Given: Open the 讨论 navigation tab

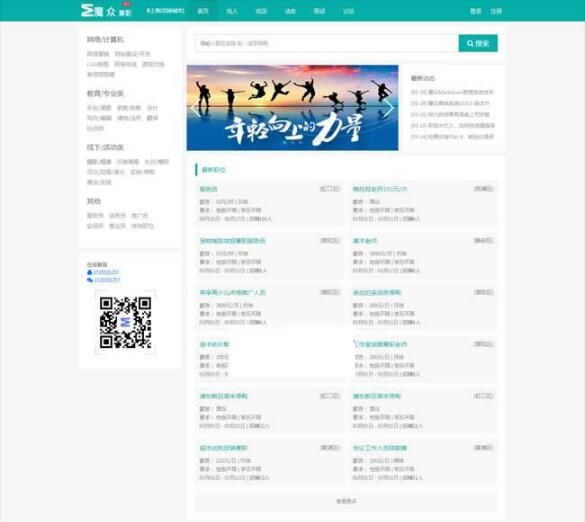Looking at the screenshot, I should [348, 11].
